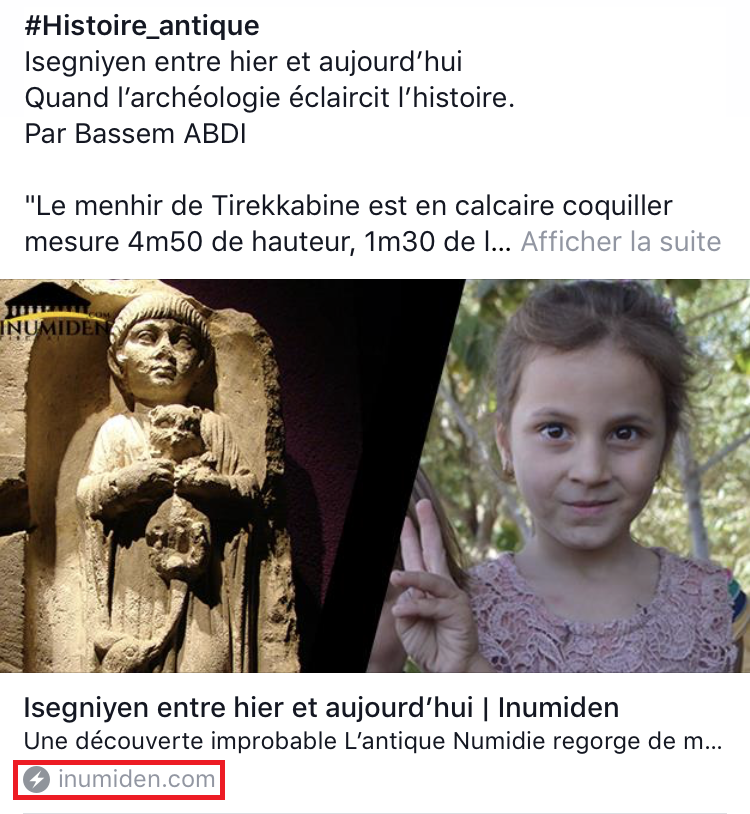Image resolution: width=750 pixels, height=814 pixels.
Task: Click the INUMIDEN logo watermark on image
Action: (54, 328)
